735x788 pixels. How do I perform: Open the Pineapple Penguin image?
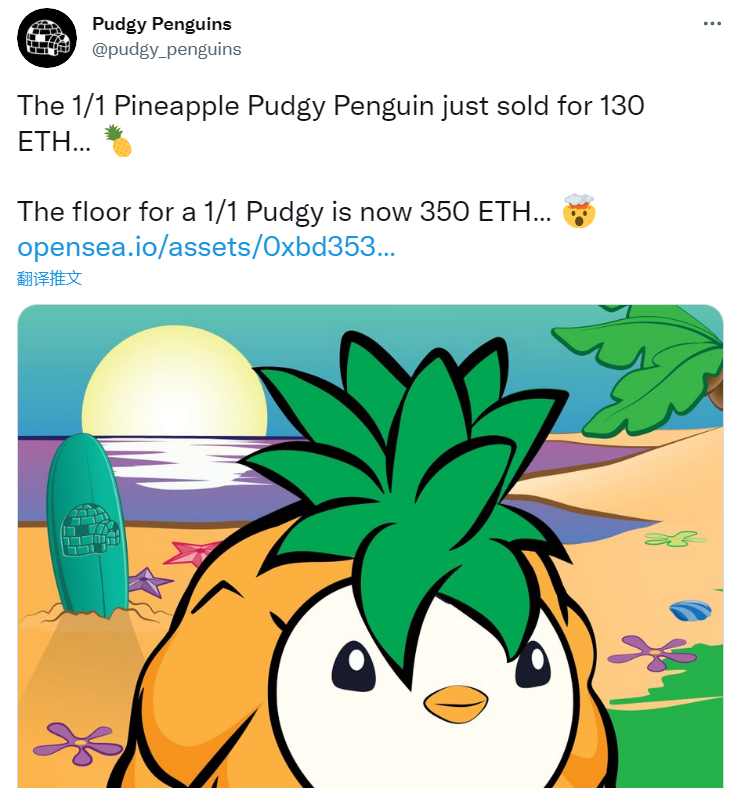[x=370, y=546]
